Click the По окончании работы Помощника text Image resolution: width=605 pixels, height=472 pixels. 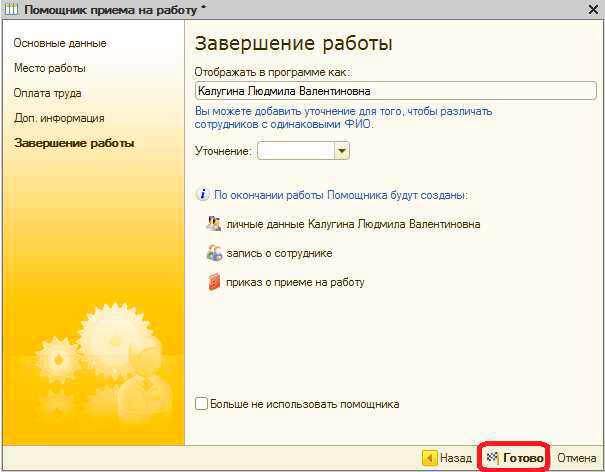click(x=341, y=195)
